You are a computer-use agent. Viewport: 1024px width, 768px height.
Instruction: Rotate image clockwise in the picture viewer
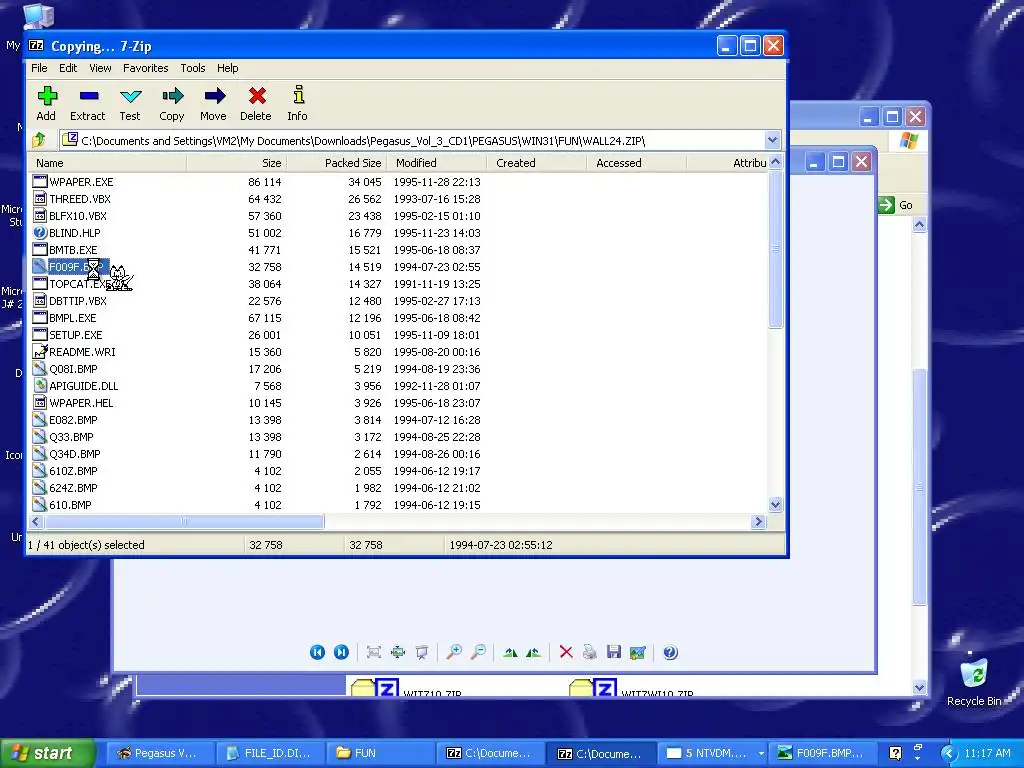tap(511, 652)
